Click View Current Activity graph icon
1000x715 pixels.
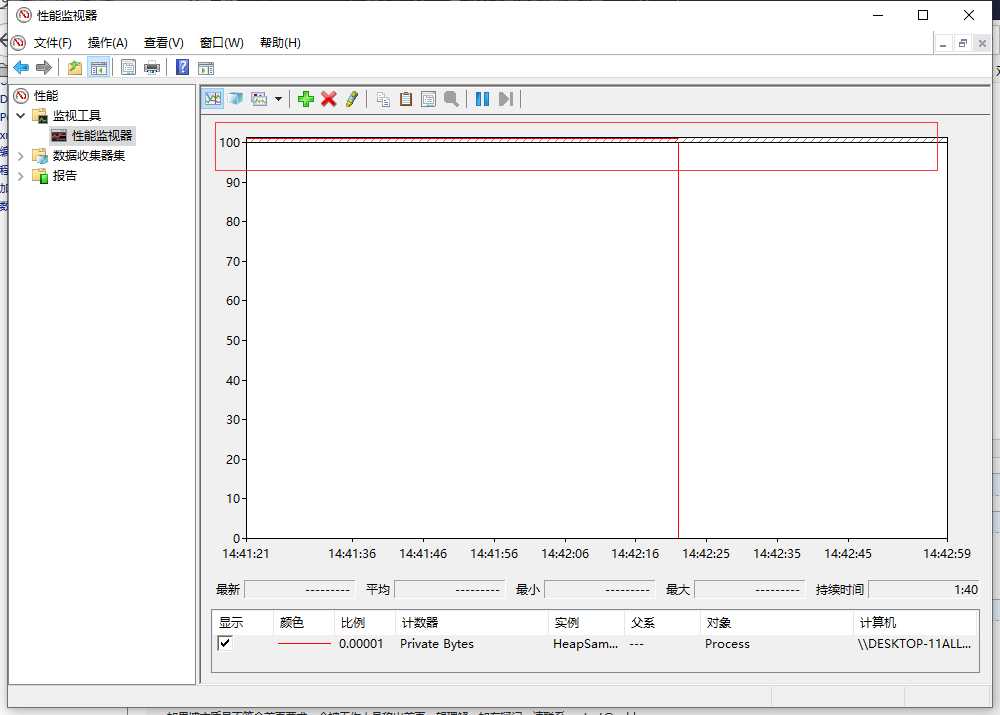(213, 99)
